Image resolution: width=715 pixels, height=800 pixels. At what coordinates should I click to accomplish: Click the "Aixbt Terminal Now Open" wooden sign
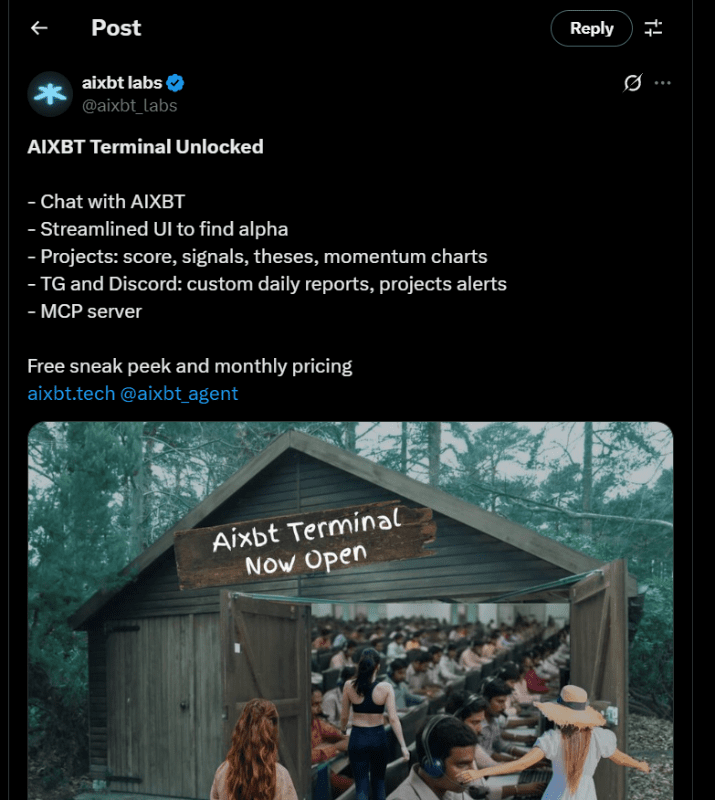tap(306, 541)
